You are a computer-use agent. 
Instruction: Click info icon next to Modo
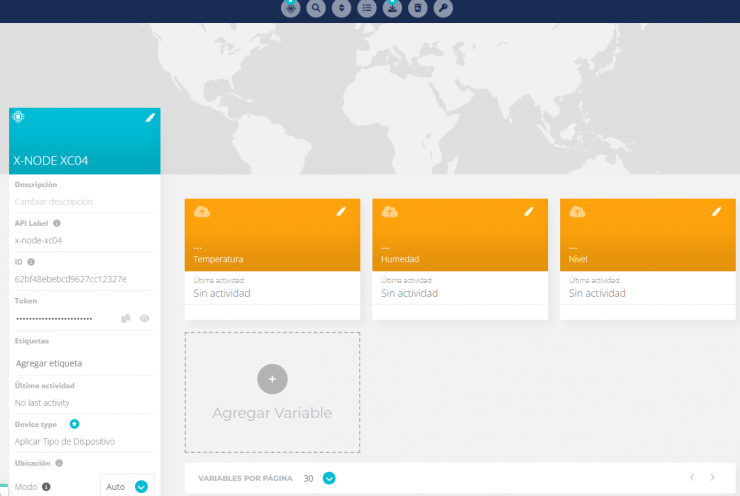tap(46, 487)
